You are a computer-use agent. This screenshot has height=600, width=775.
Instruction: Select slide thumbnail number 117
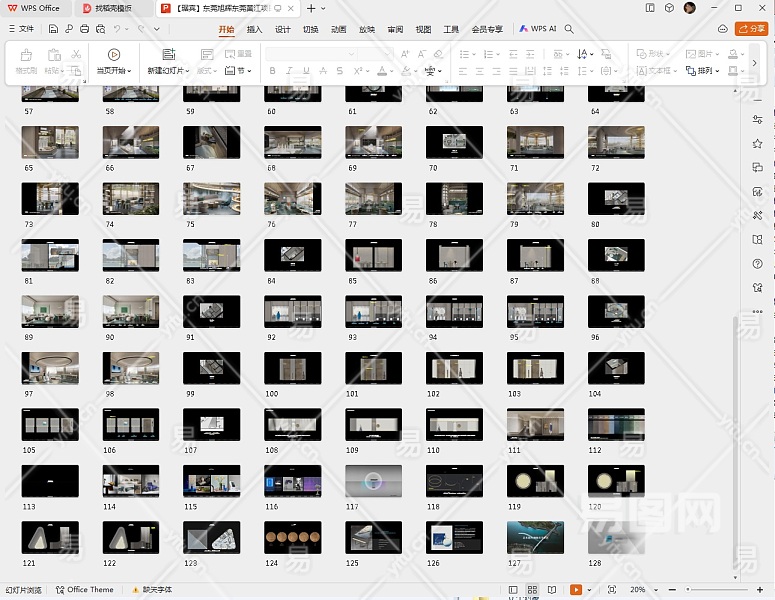click(373, 481)
